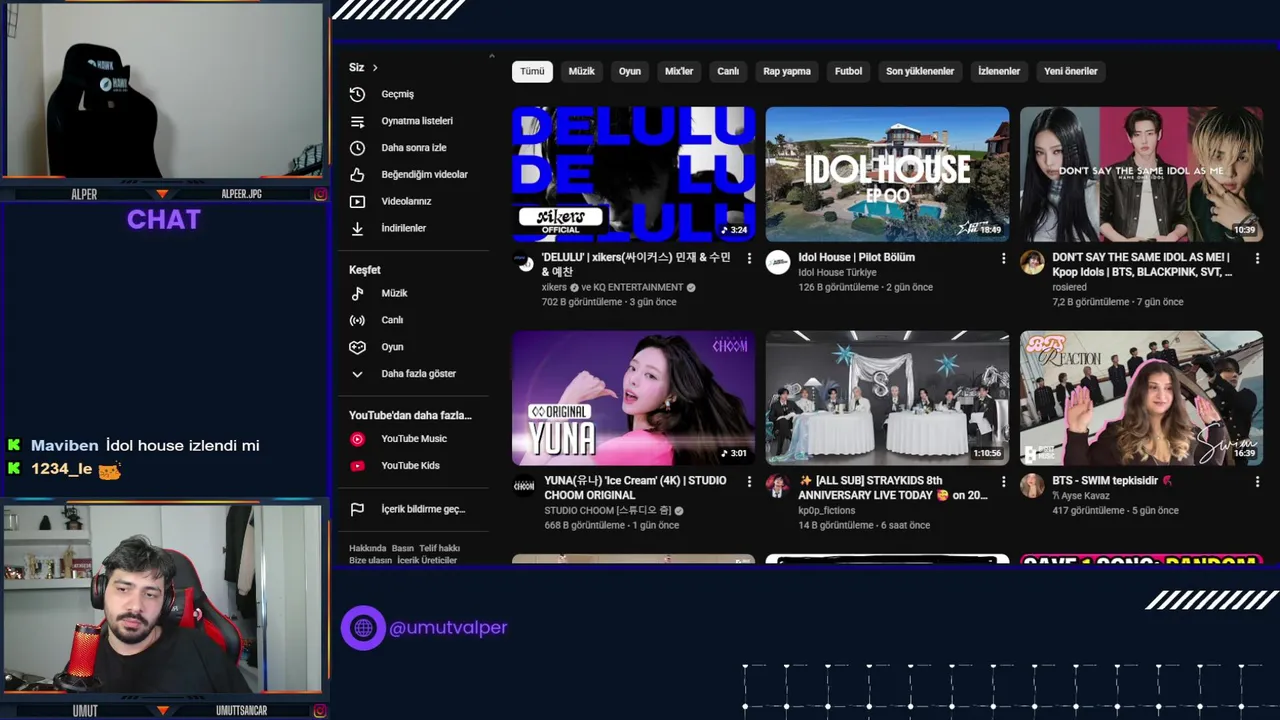
Task: Play the DELULU xikers video thumbnail
Action: pyautogui.click(x=633, y=174)
